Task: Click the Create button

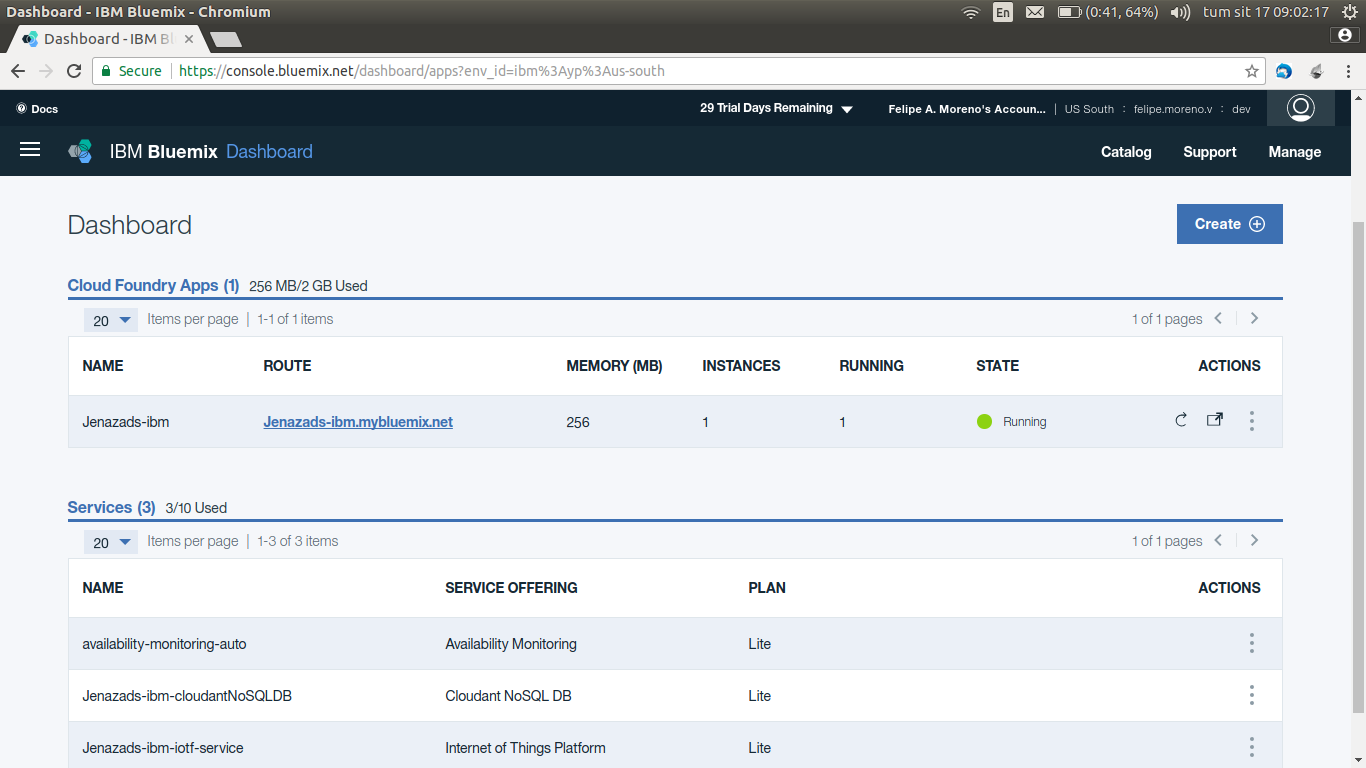Action: coord(1229,224)
